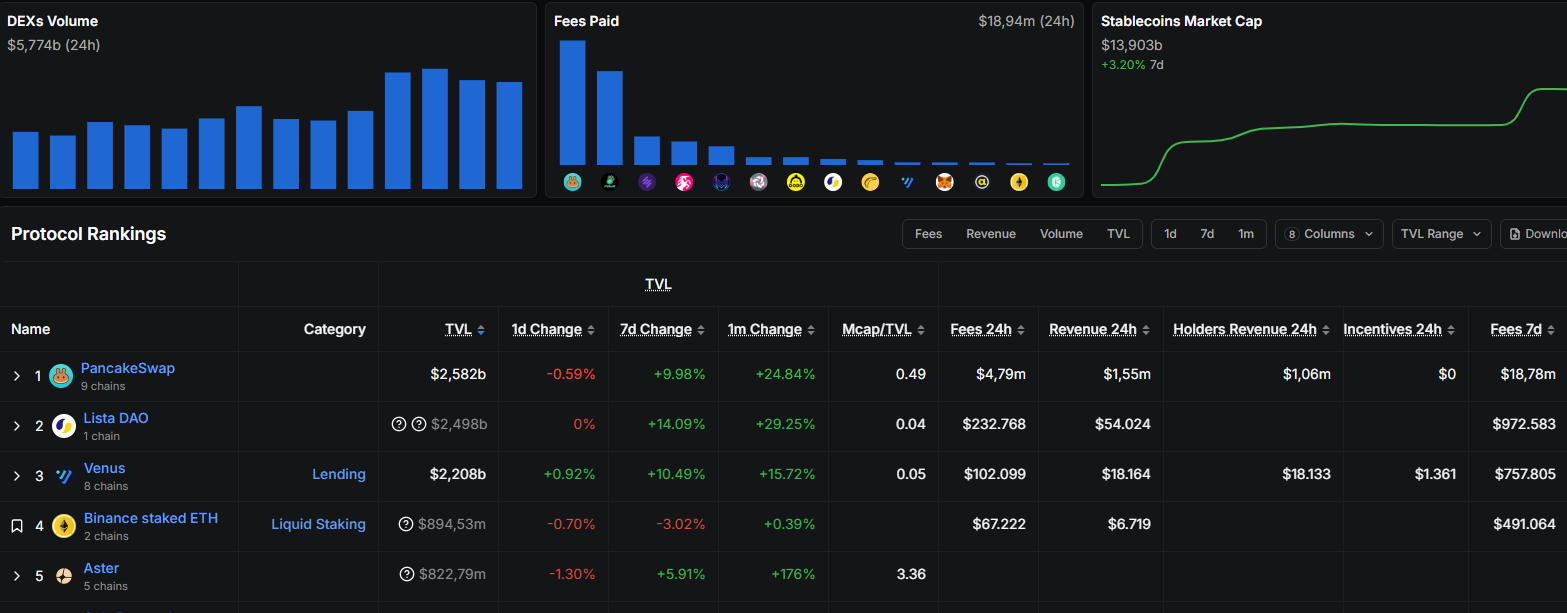
Task: Click the PancakeSwap logo in the rankings table
Action: 61,376
